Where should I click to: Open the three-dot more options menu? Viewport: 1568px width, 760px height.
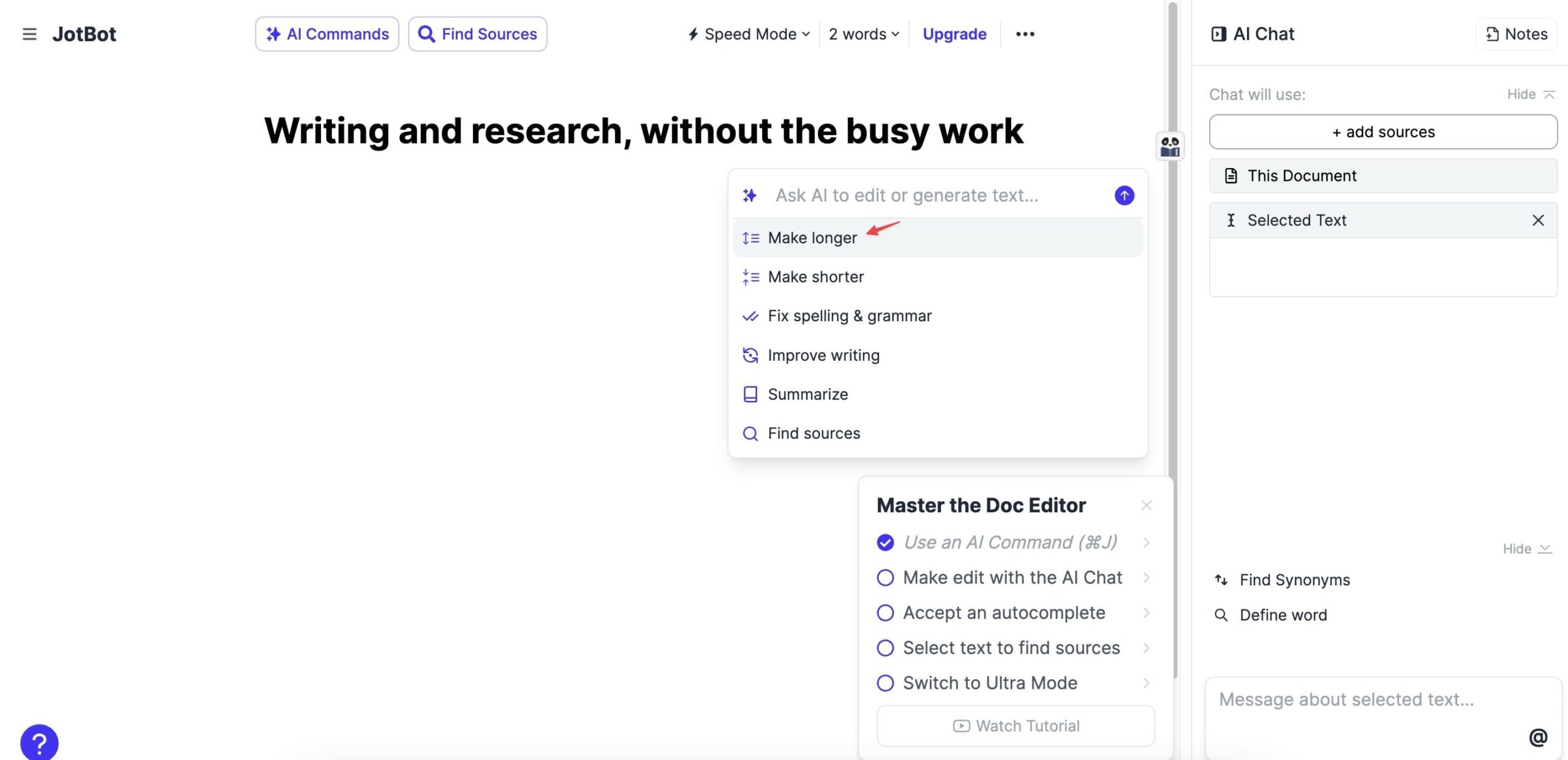coord(1025,34)
